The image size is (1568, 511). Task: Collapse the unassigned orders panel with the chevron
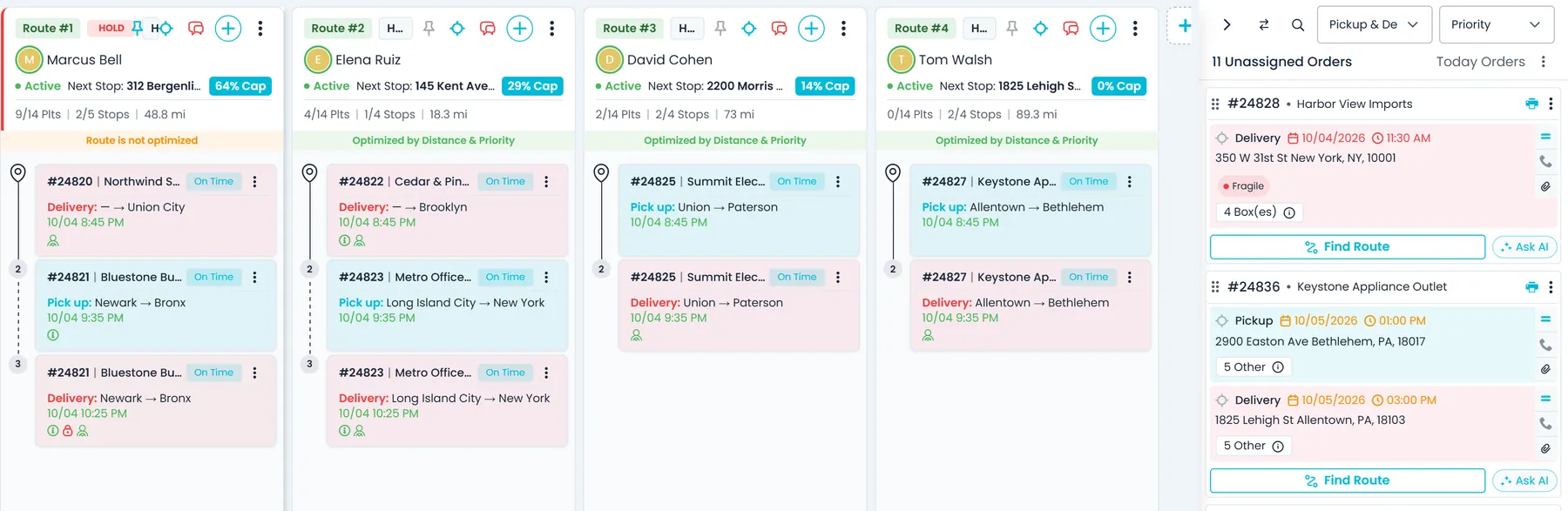pos(1227,25)
